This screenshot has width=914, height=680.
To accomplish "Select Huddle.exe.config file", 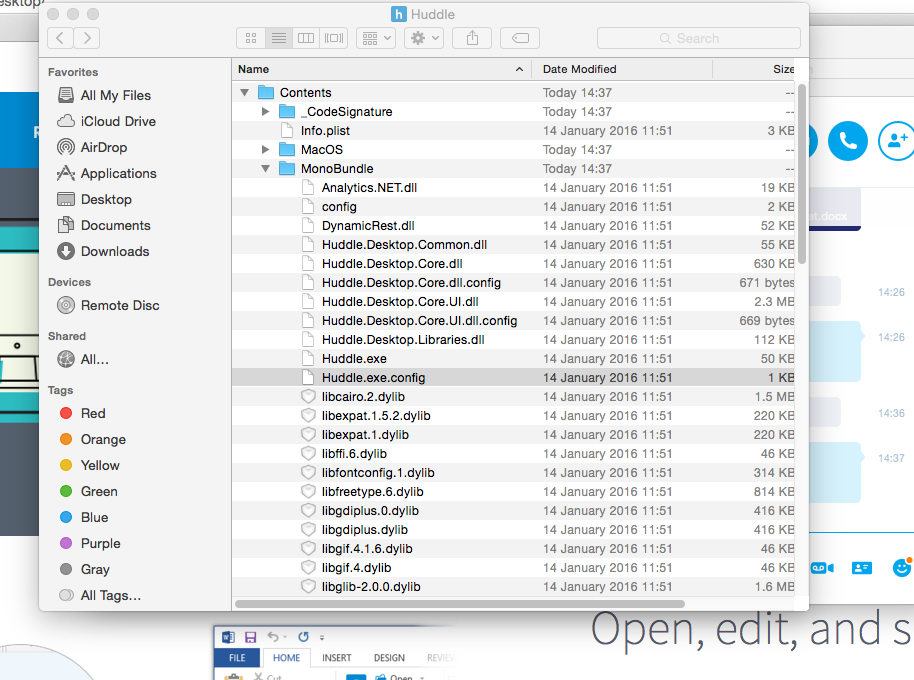I will click(x=513, y=378).
